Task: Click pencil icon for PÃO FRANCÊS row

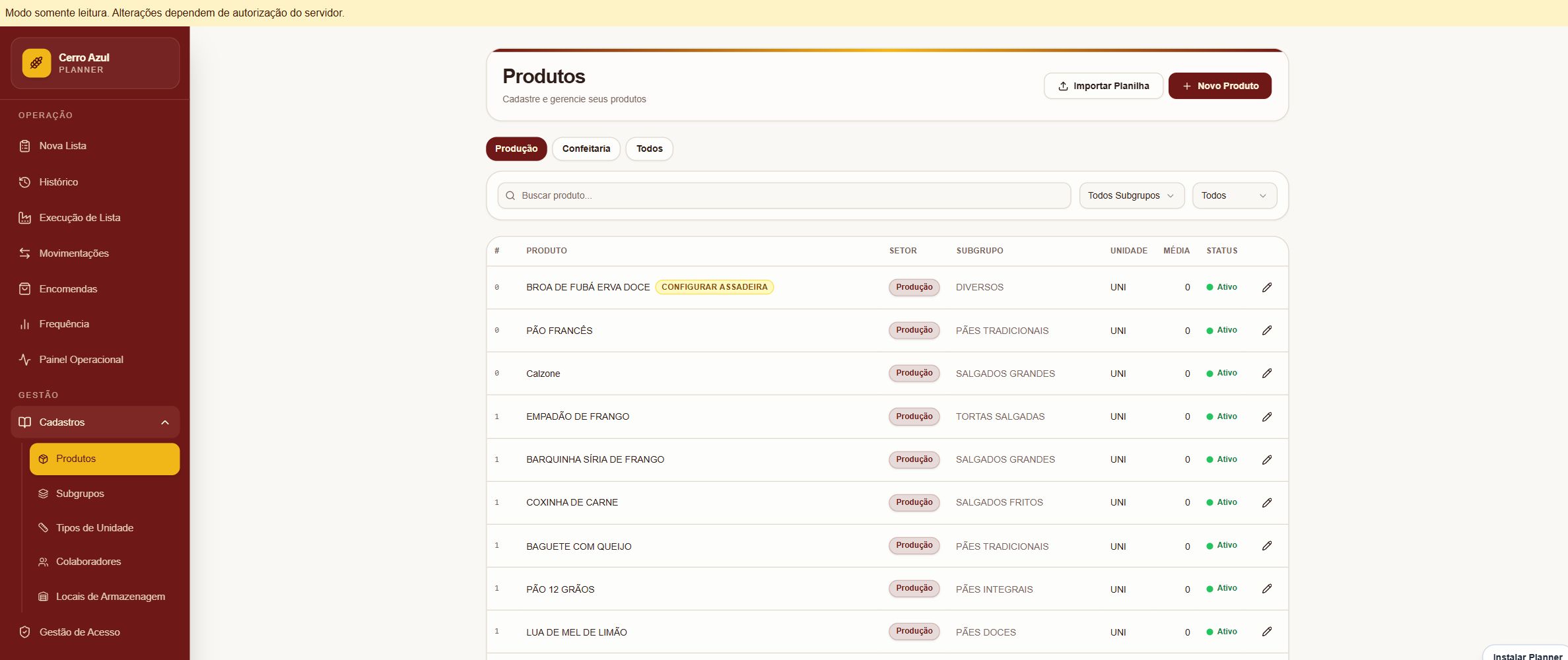Action: [1266, 330]
